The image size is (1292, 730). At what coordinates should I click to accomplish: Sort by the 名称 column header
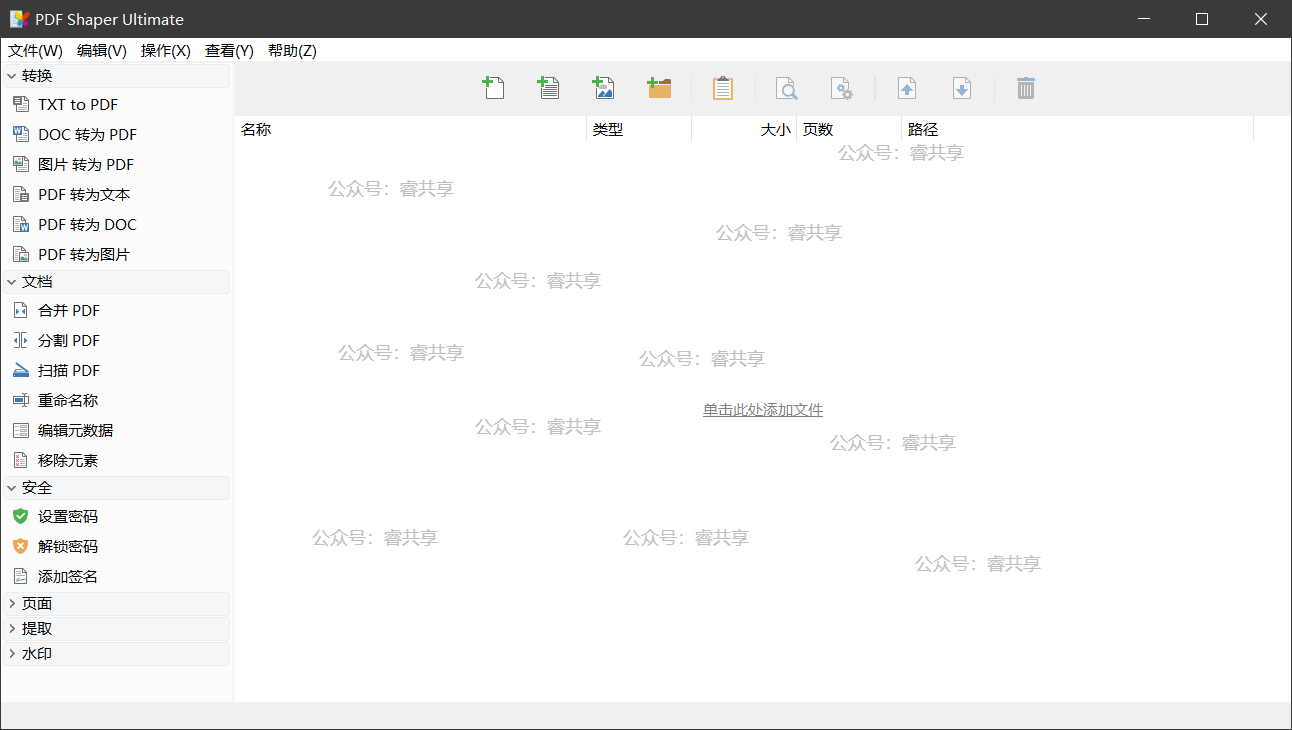coord(411,130)
